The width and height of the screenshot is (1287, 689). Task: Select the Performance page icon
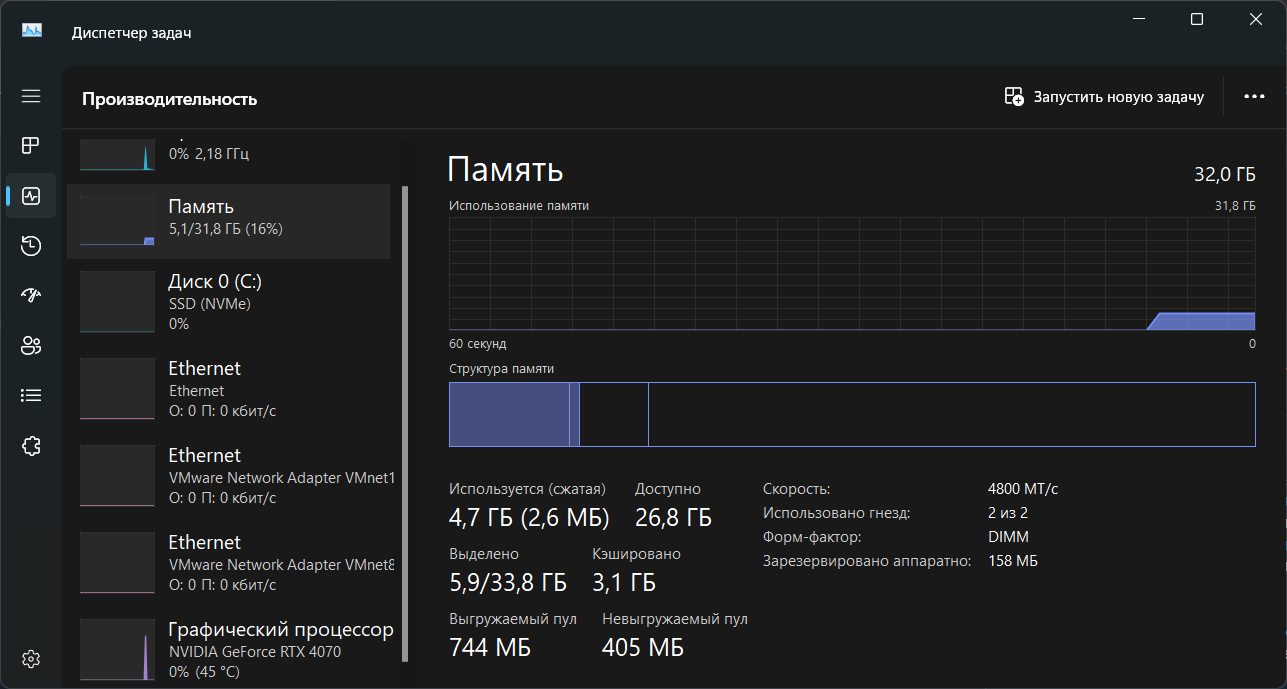point(31,195)
